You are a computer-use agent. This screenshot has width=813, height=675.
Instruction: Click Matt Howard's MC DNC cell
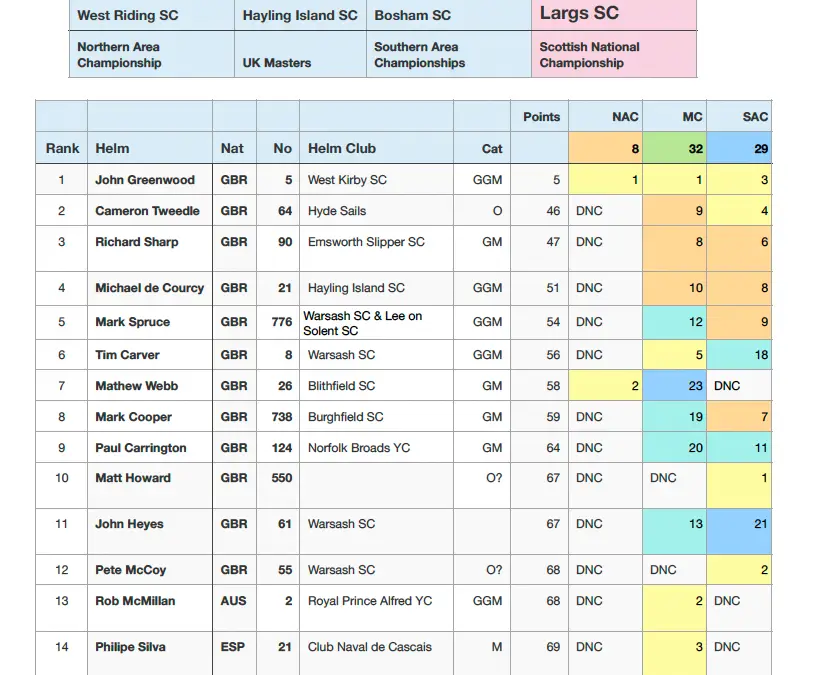coord(675,485)
